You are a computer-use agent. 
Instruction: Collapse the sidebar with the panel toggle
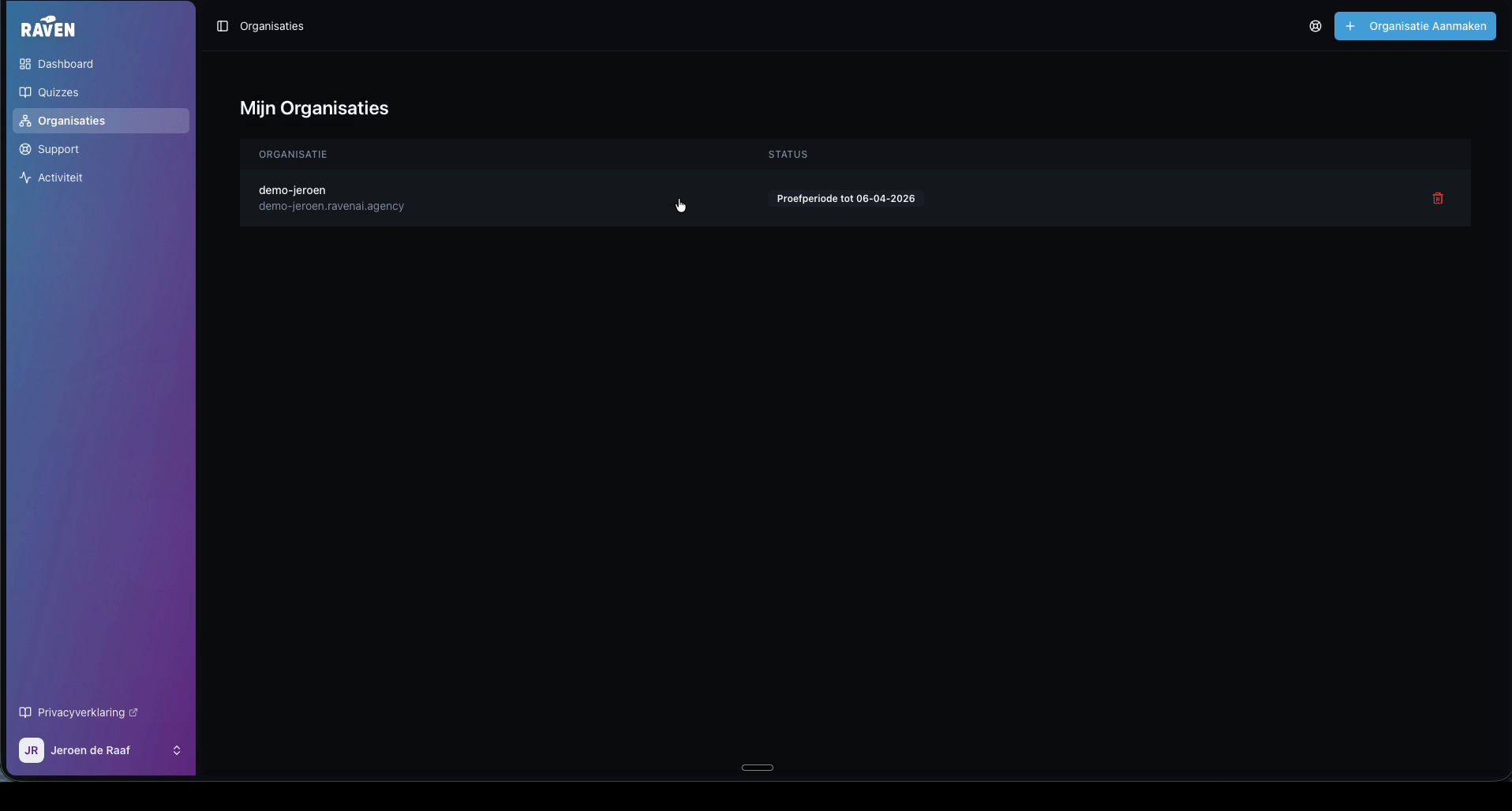coord(223,26)
